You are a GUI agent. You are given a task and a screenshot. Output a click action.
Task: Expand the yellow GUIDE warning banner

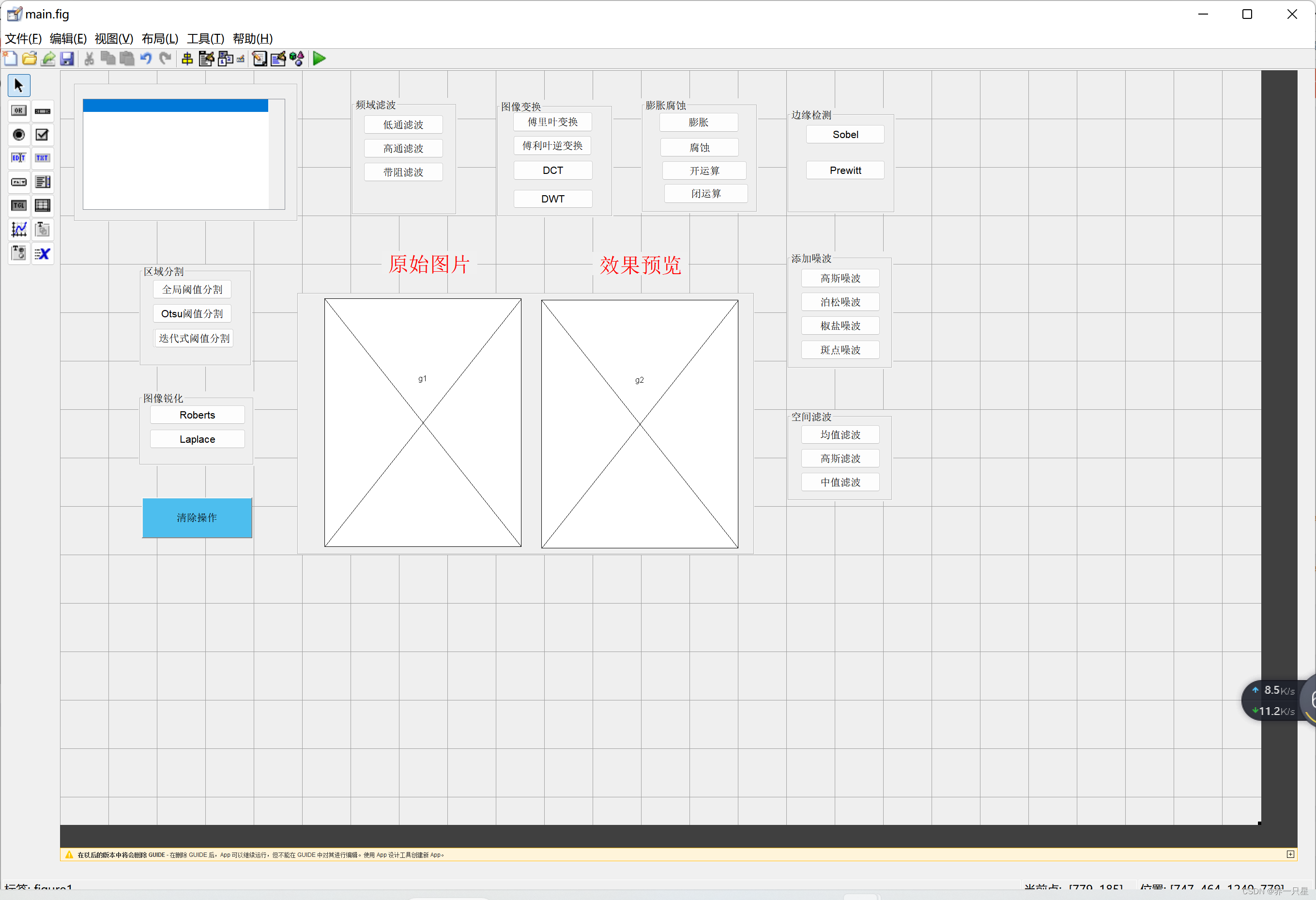tap(1290, 854)
